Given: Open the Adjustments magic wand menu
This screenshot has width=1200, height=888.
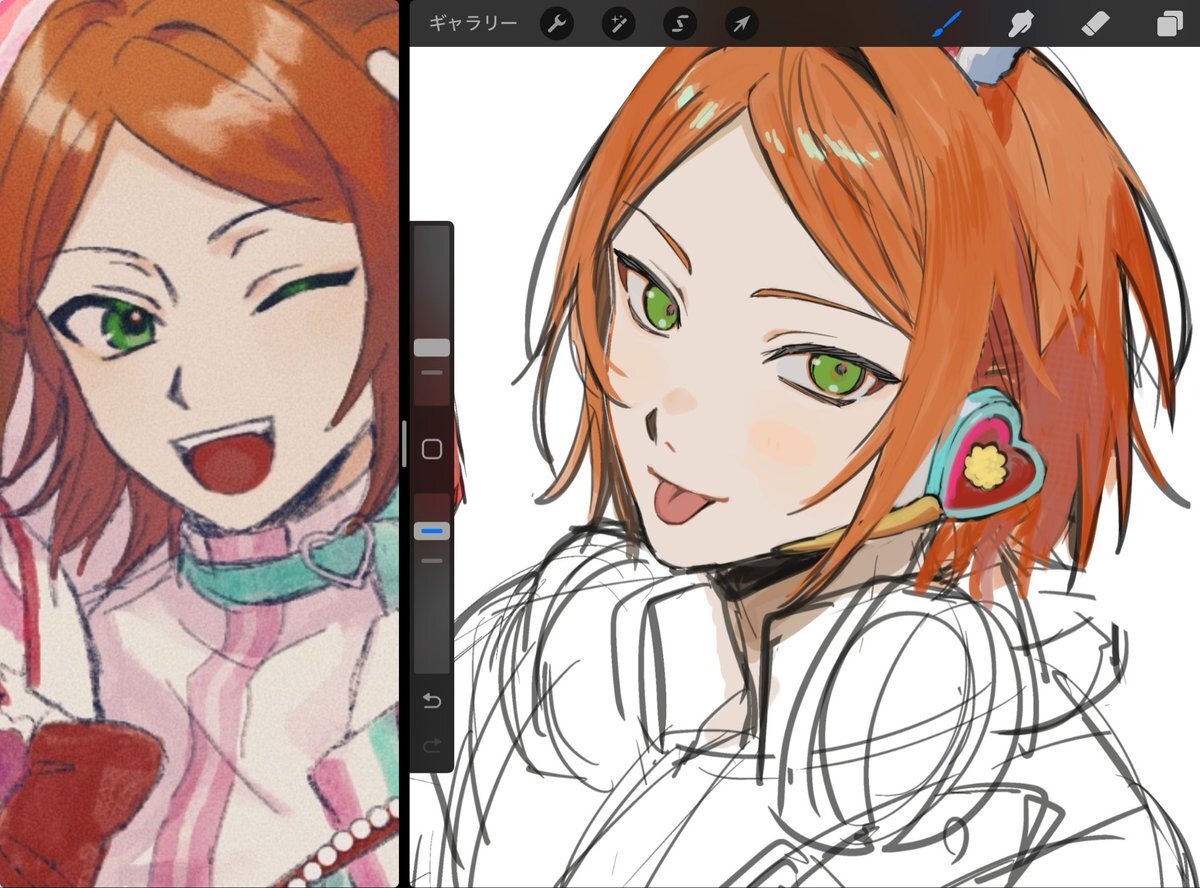Looking at the screenshot, I should tap(618, 23).
